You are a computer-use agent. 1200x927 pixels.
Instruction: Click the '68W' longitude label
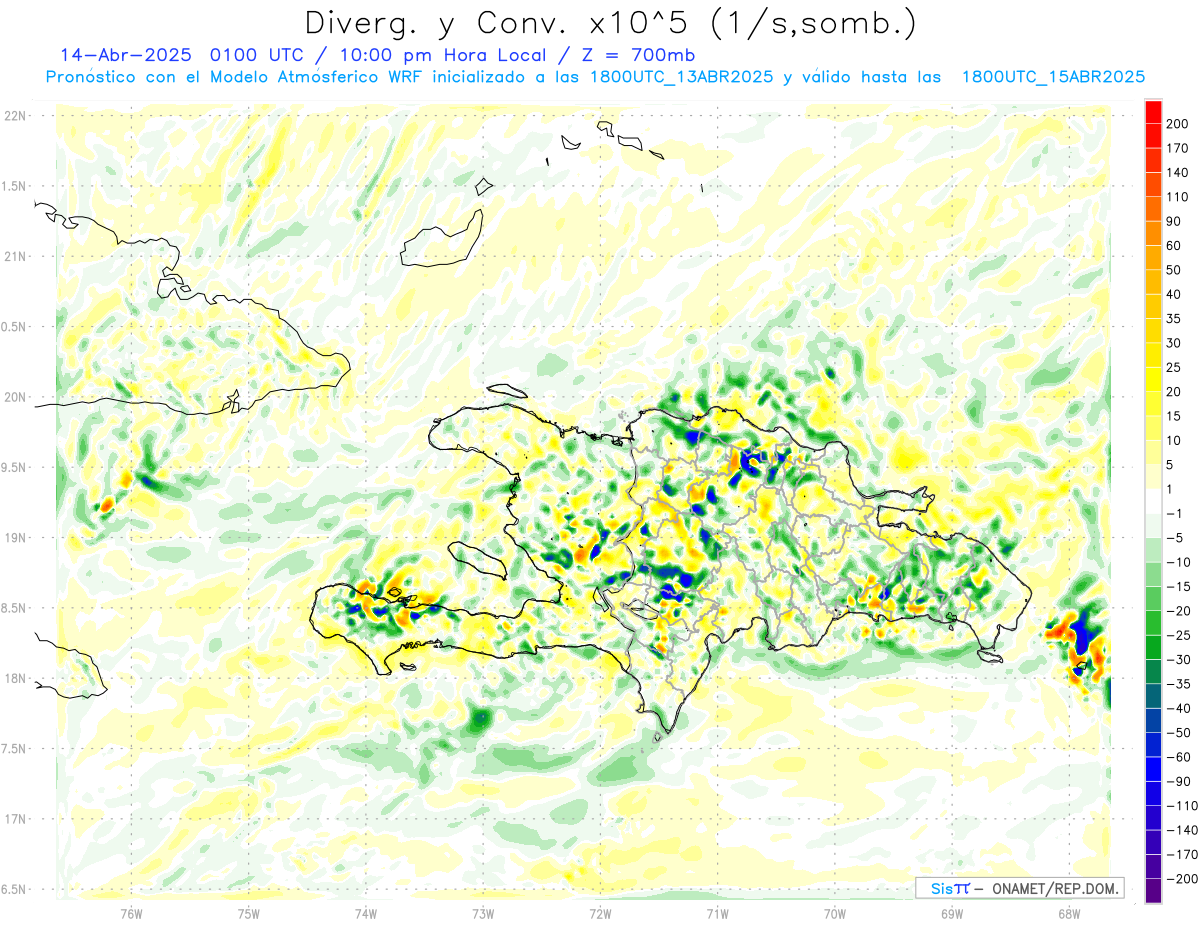[1069, 913]
